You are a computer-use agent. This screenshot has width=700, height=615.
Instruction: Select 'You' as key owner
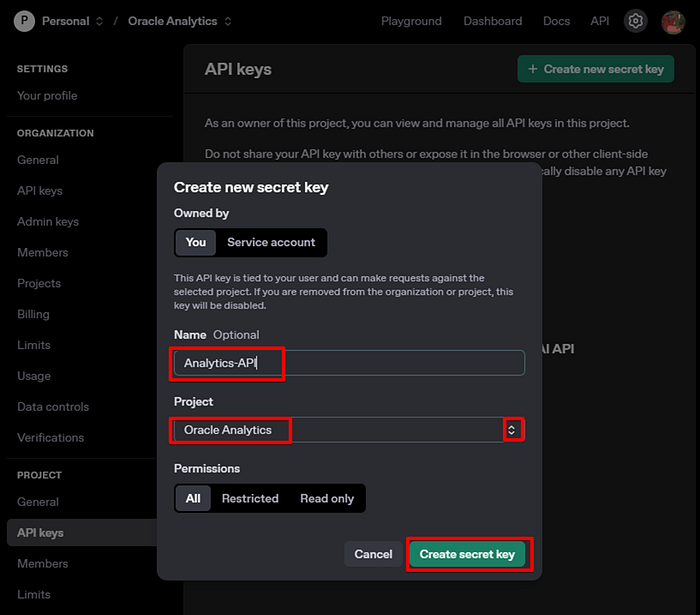[196, 242]
